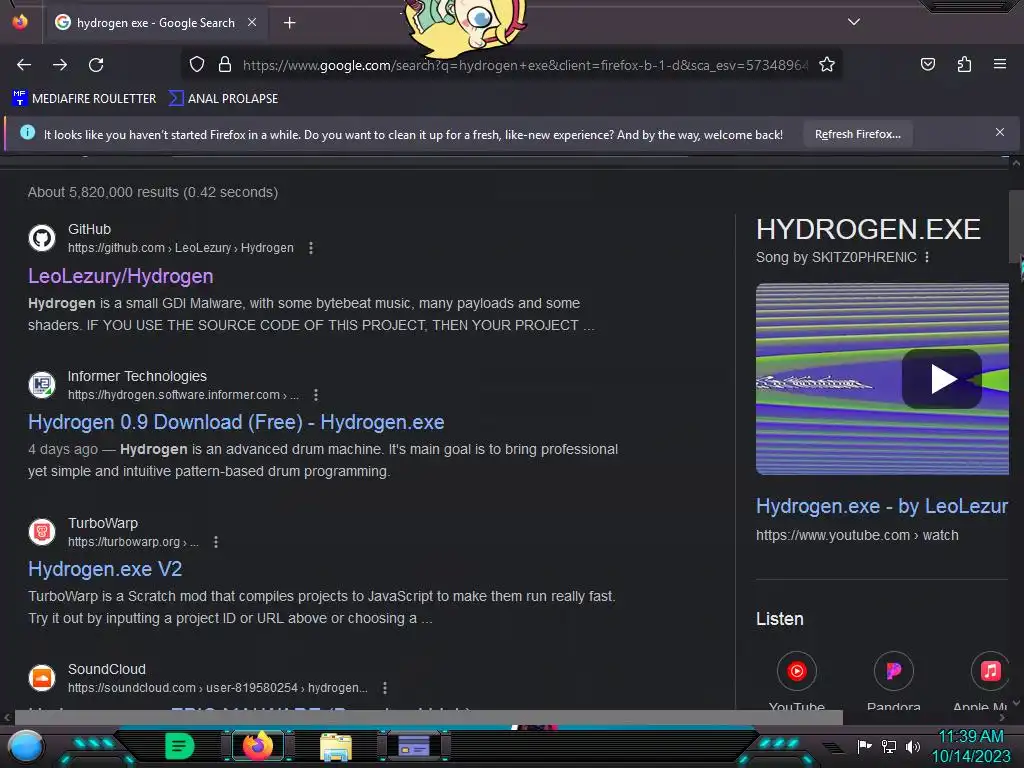The height and width of the screenshot is (768, 1024).
Task: Bookmark this page with star icon
Action: click(827, 64)
